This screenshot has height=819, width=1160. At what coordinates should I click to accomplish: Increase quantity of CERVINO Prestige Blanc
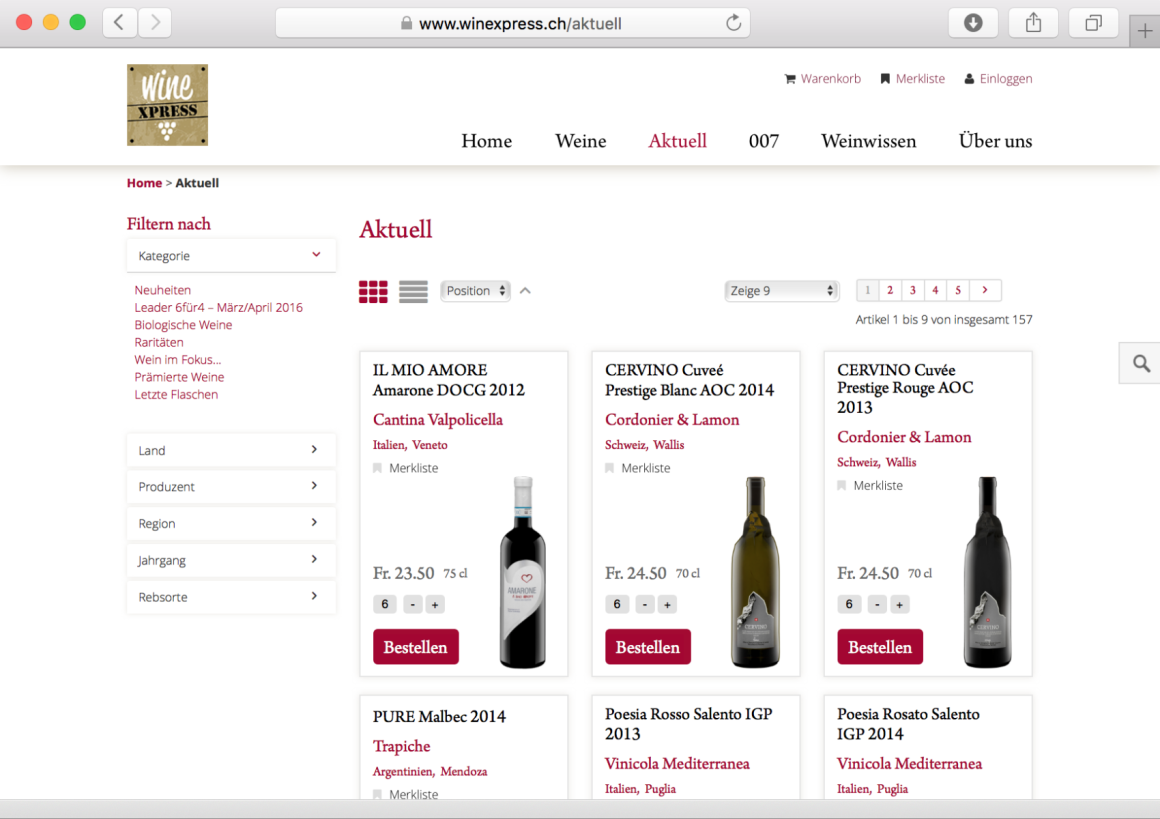coord(667,604)
